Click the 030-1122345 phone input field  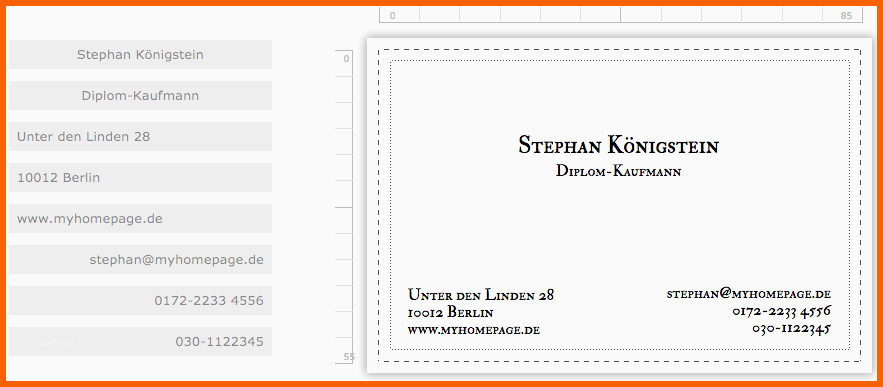140,341
